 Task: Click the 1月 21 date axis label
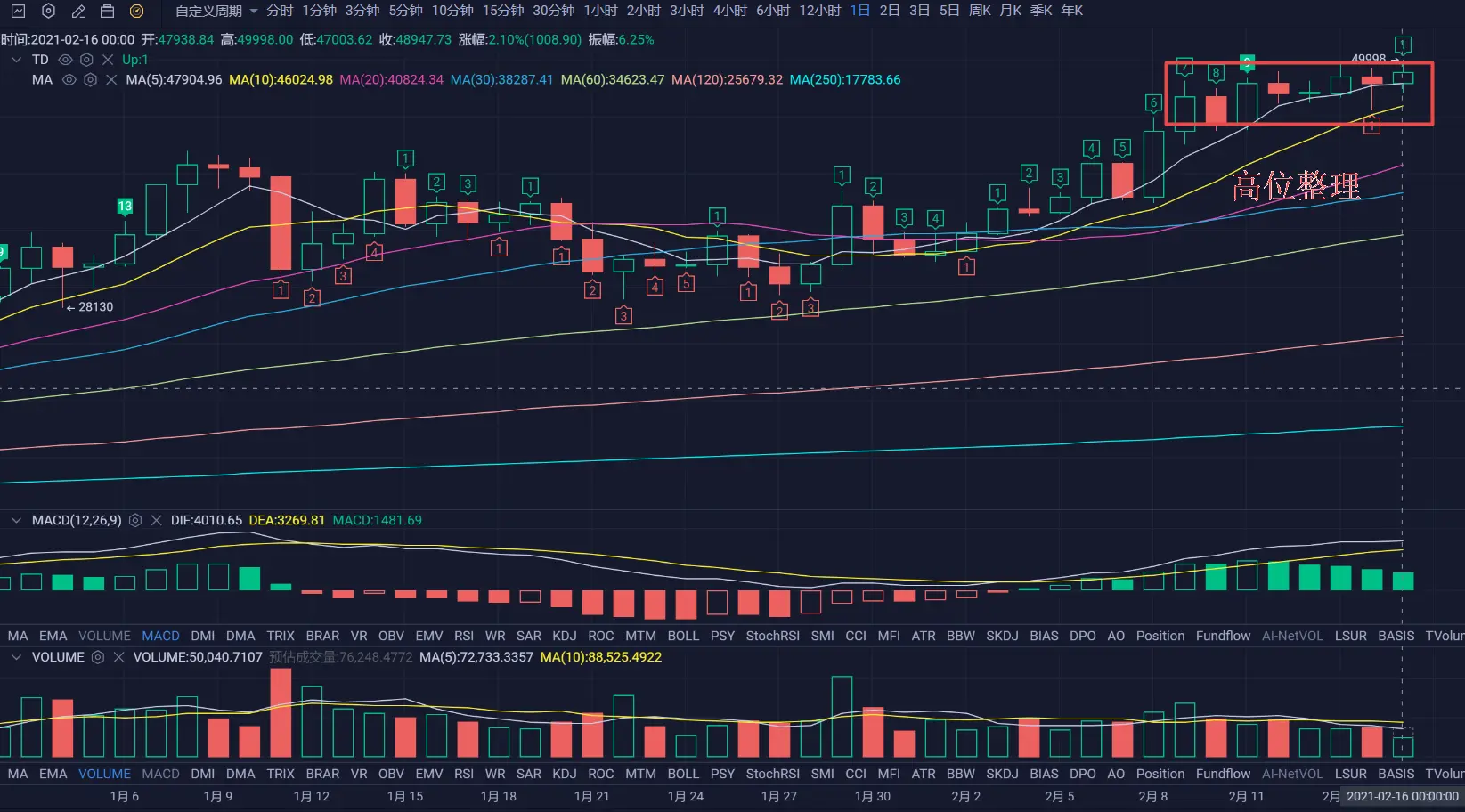[591, 796]
